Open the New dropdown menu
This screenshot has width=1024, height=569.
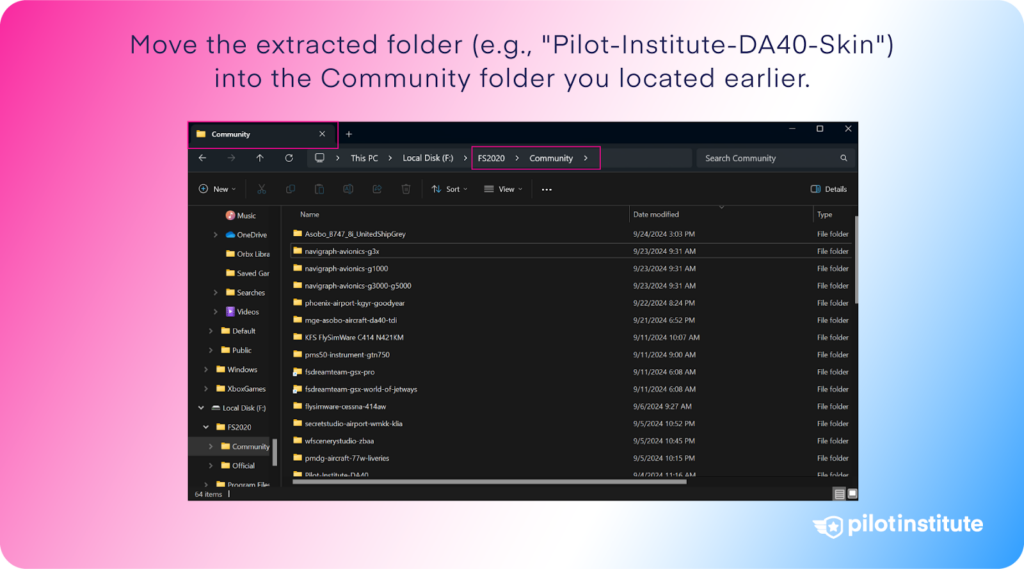tap(217, 189)
